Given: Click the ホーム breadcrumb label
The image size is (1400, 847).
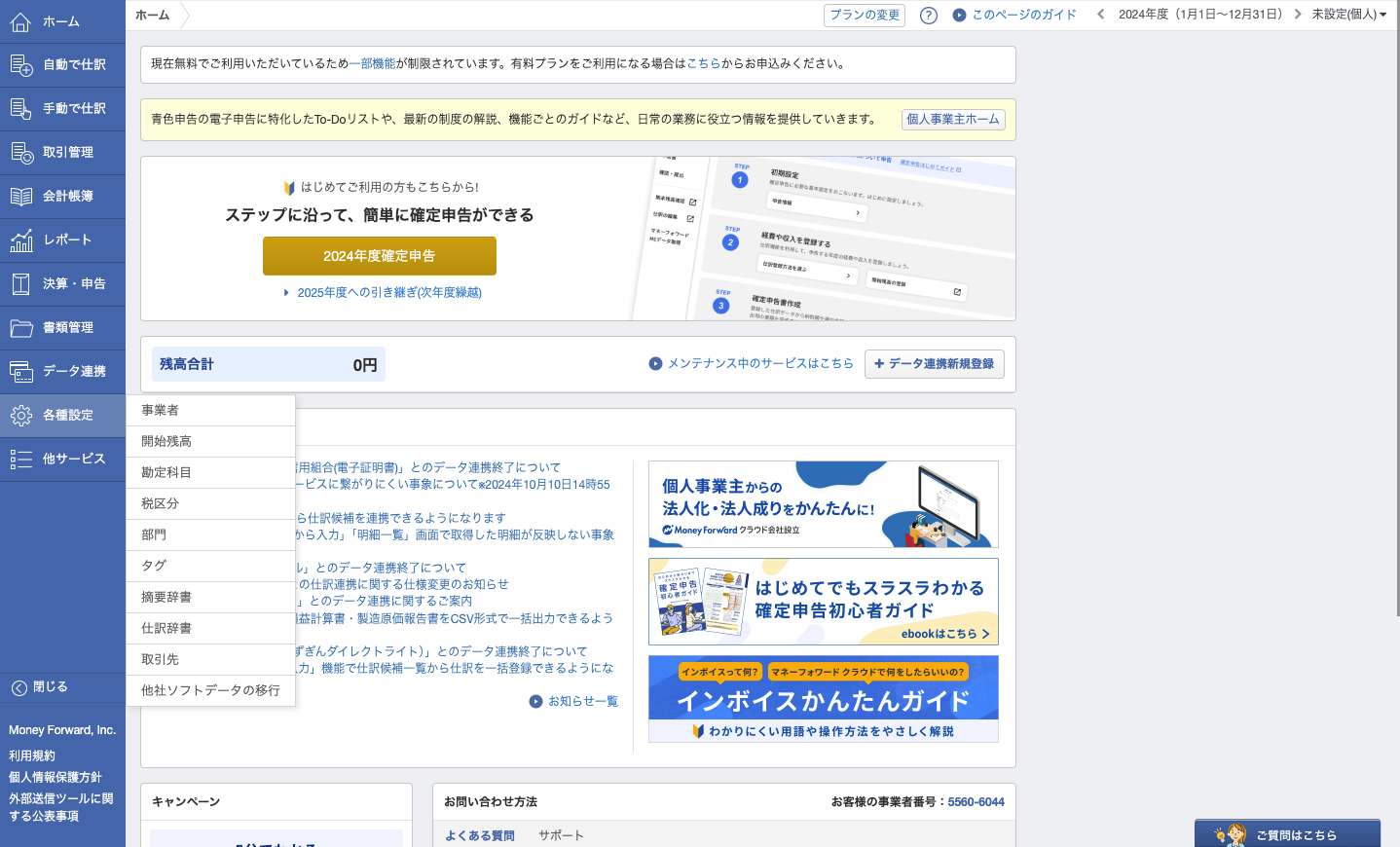Looking at the screenshot, I should (152, 15).
